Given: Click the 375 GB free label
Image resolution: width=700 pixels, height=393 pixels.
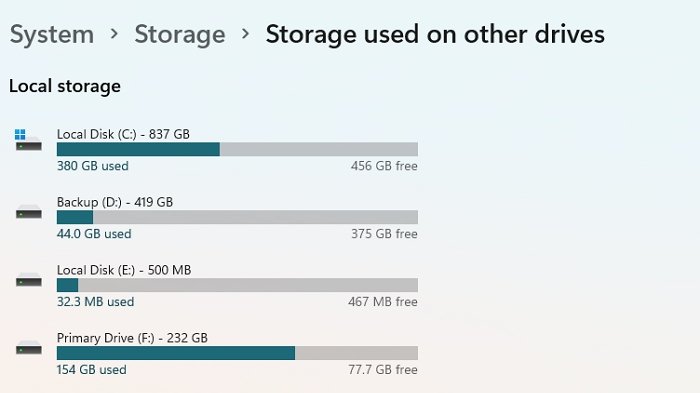Looking at the screenshot, I should pos(384,234).
